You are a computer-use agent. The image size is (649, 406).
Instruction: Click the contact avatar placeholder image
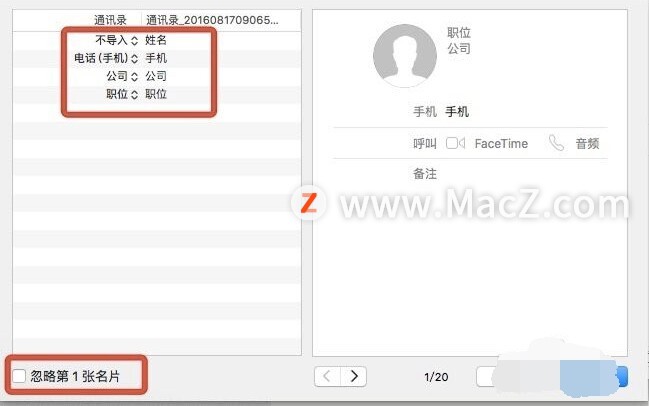(x=405, y=55)
